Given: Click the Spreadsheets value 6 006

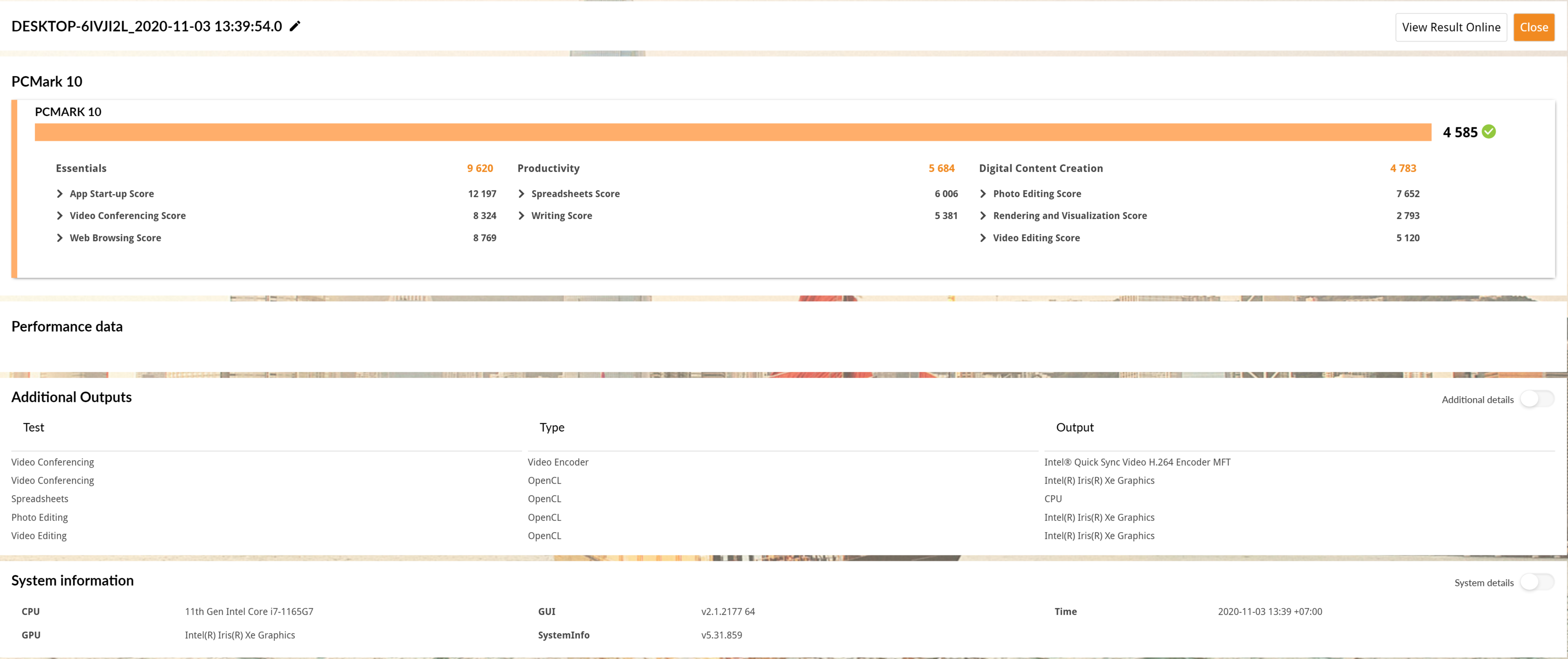Looking at the screenshot, I should pyautogui.click(x=947, y=193).
